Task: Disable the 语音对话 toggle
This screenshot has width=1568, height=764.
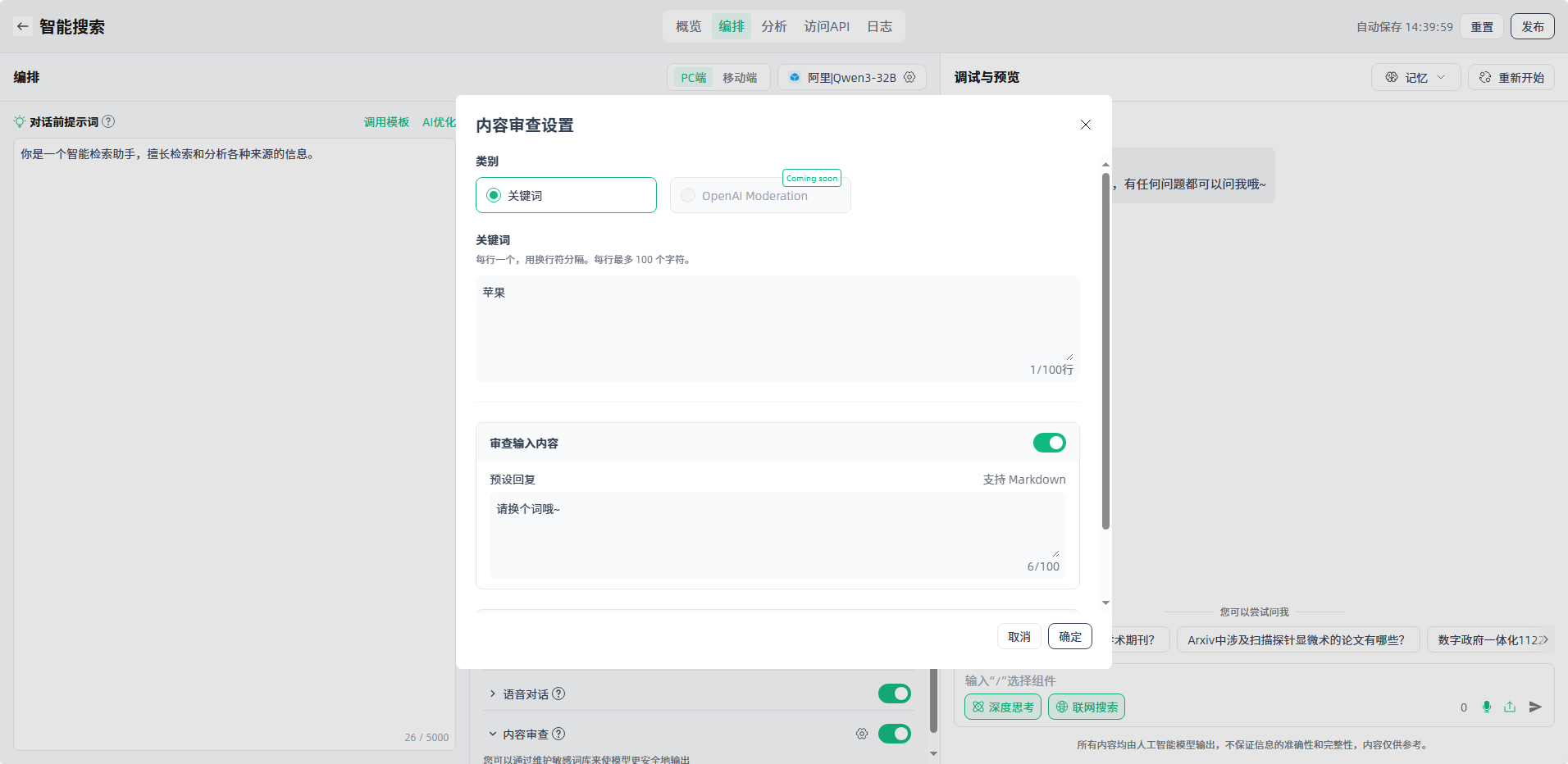Action: point(894,694)
